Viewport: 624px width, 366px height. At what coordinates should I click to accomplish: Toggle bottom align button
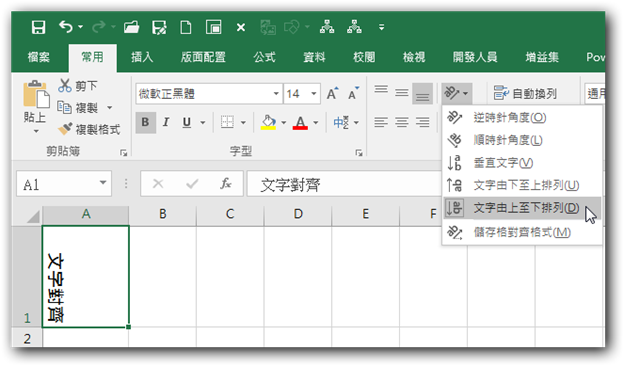point(422,94)
